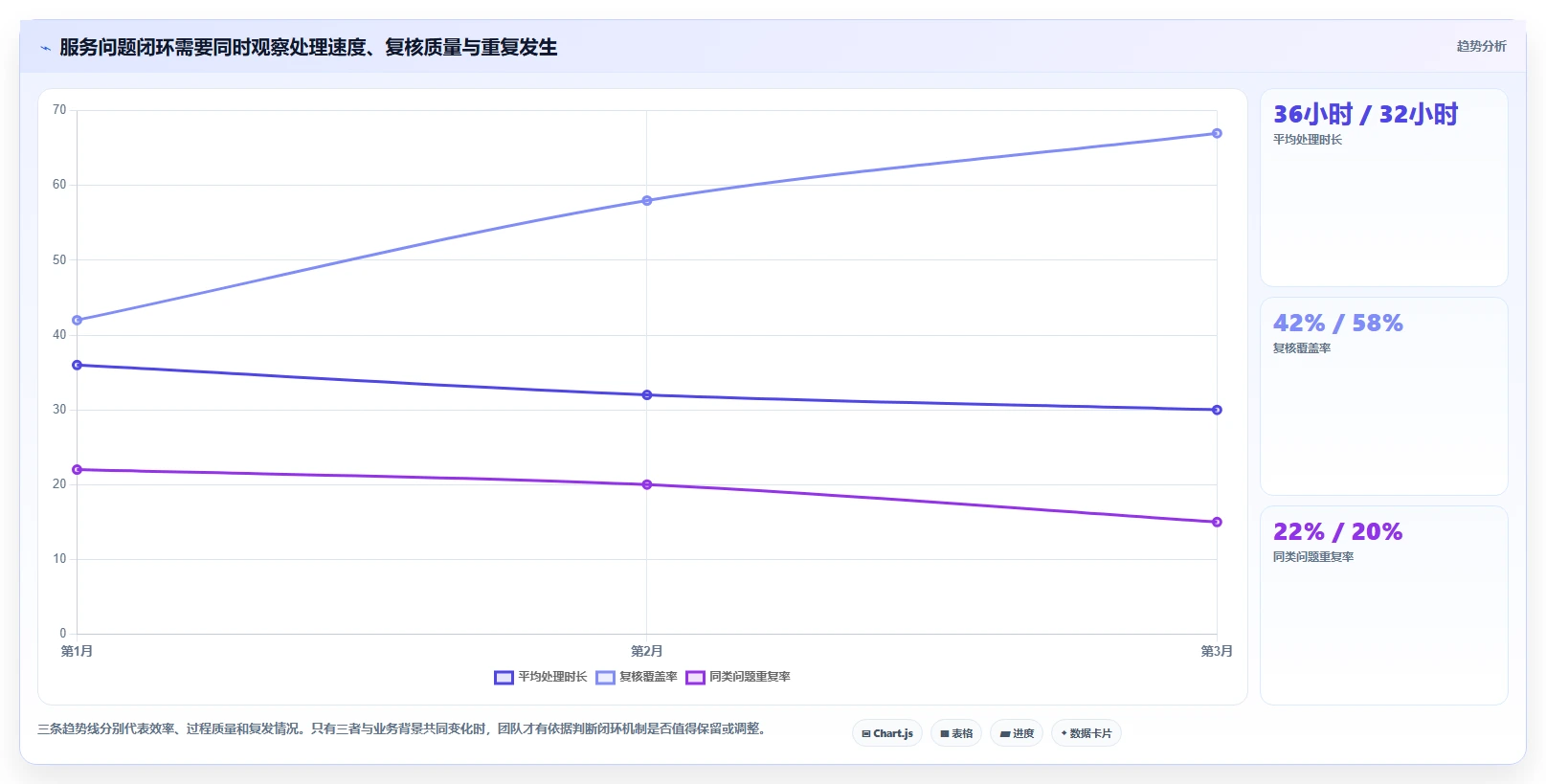Click the 复核覆盖率 legend label

coord(648,677)
